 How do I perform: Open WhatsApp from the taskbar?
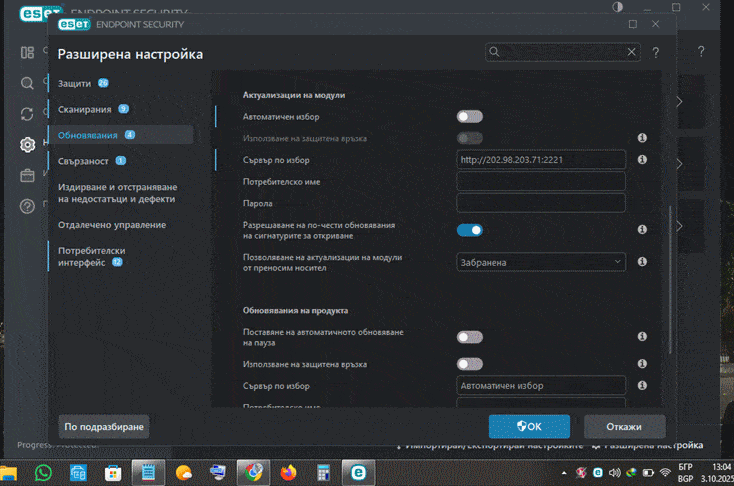[43, 473]
